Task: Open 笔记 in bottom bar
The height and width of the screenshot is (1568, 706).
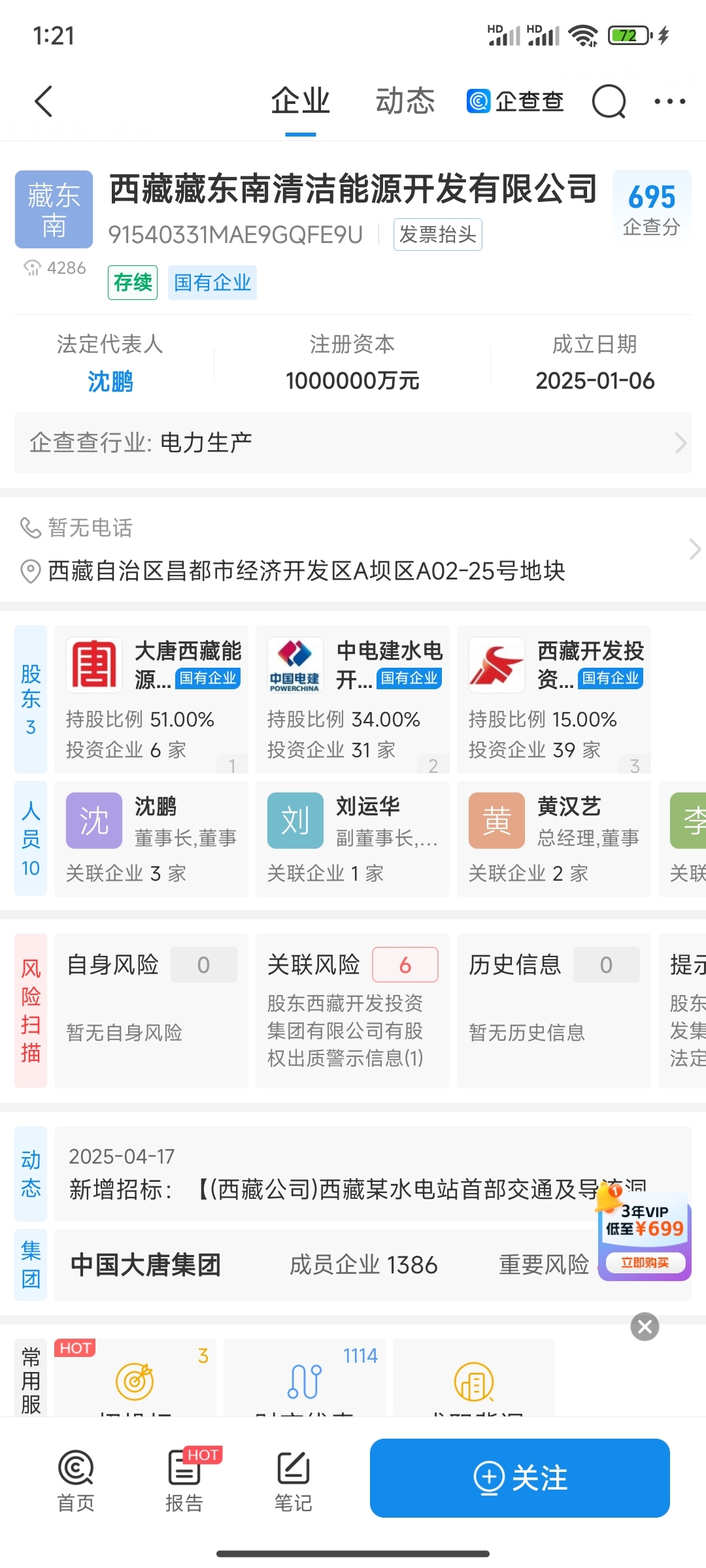Action: click(x=293, y=1480)
